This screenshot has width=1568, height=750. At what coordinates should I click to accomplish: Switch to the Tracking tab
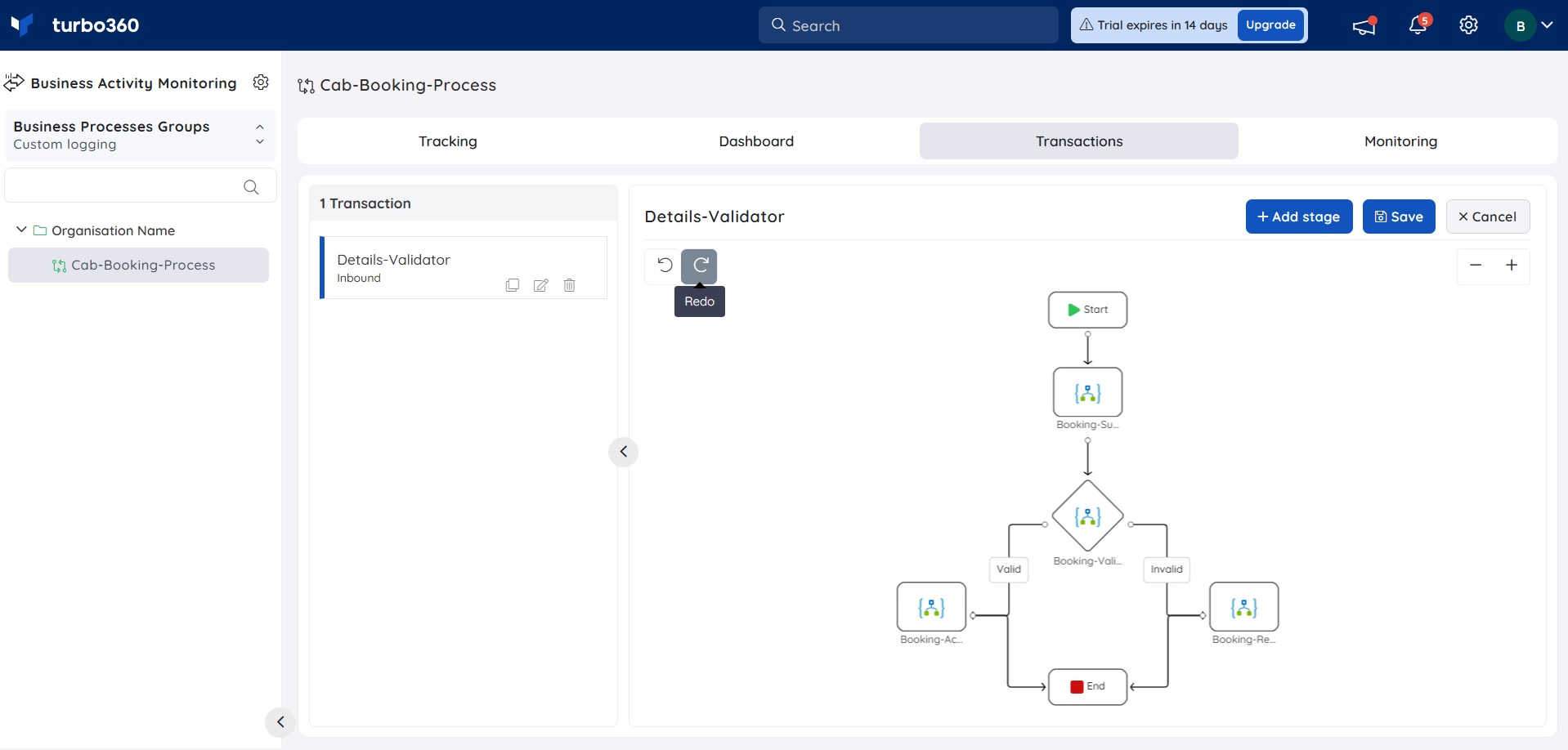click(448, 141)
